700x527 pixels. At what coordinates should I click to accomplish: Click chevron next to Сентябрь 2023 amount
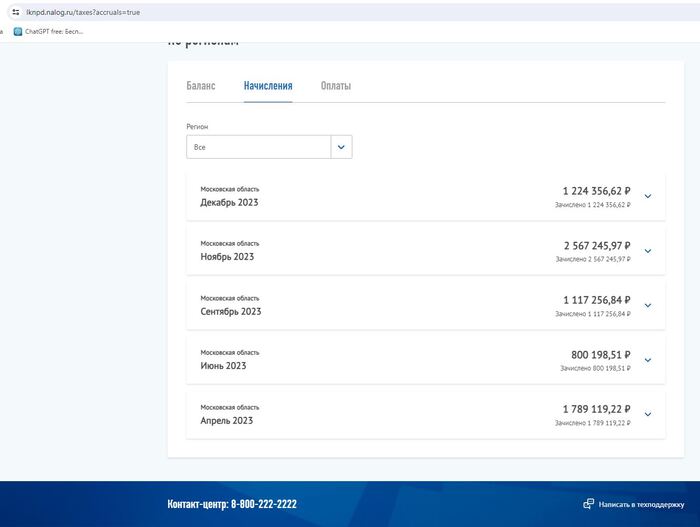[x=647, y=305]
